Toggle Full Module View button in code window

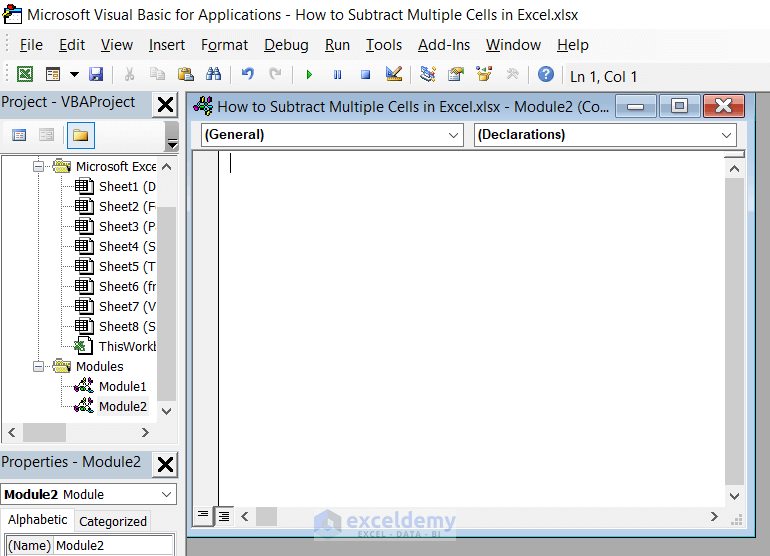click(x=224, y=516)
